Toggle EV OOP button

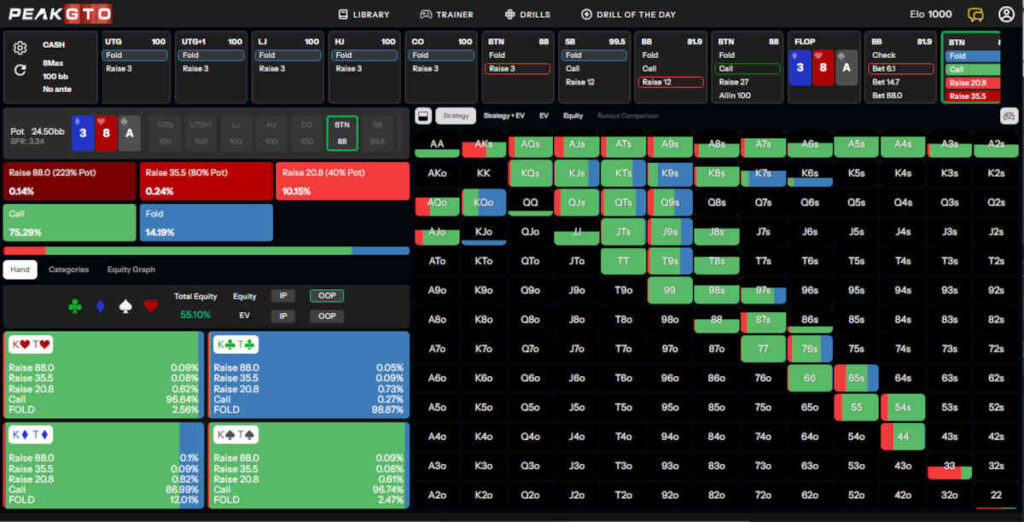click(x=325, y=316)
